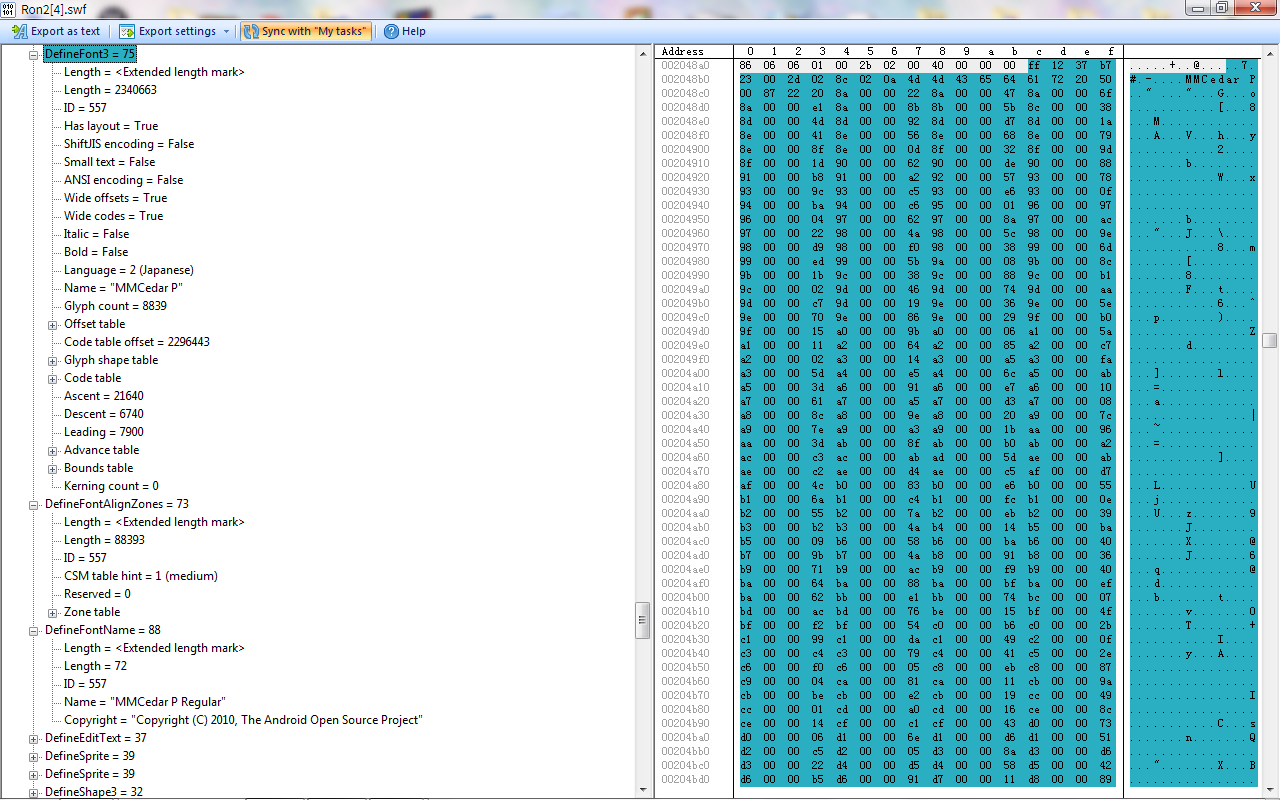
Task: Collapse the DefineFontName = 88 node
Action: pyautogui.click(x=34, y=630)
